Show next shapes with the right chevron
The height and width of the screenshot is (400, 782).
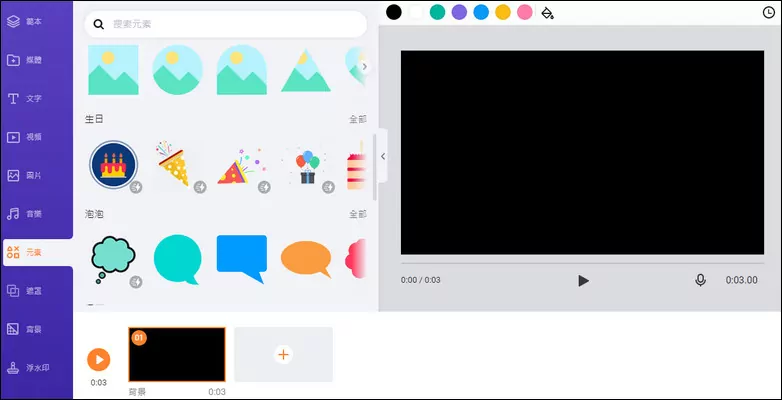point(365,66)
